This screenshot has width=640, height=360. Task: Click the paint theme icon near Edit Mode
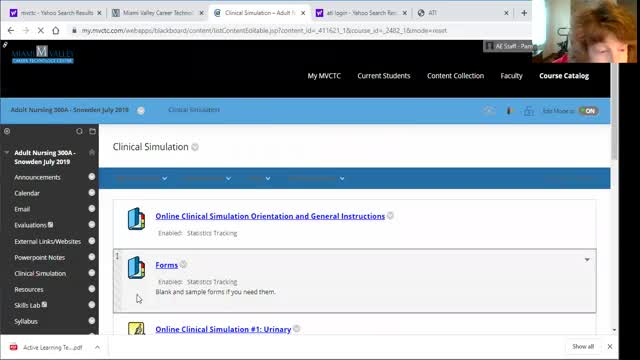click(509, 111)
